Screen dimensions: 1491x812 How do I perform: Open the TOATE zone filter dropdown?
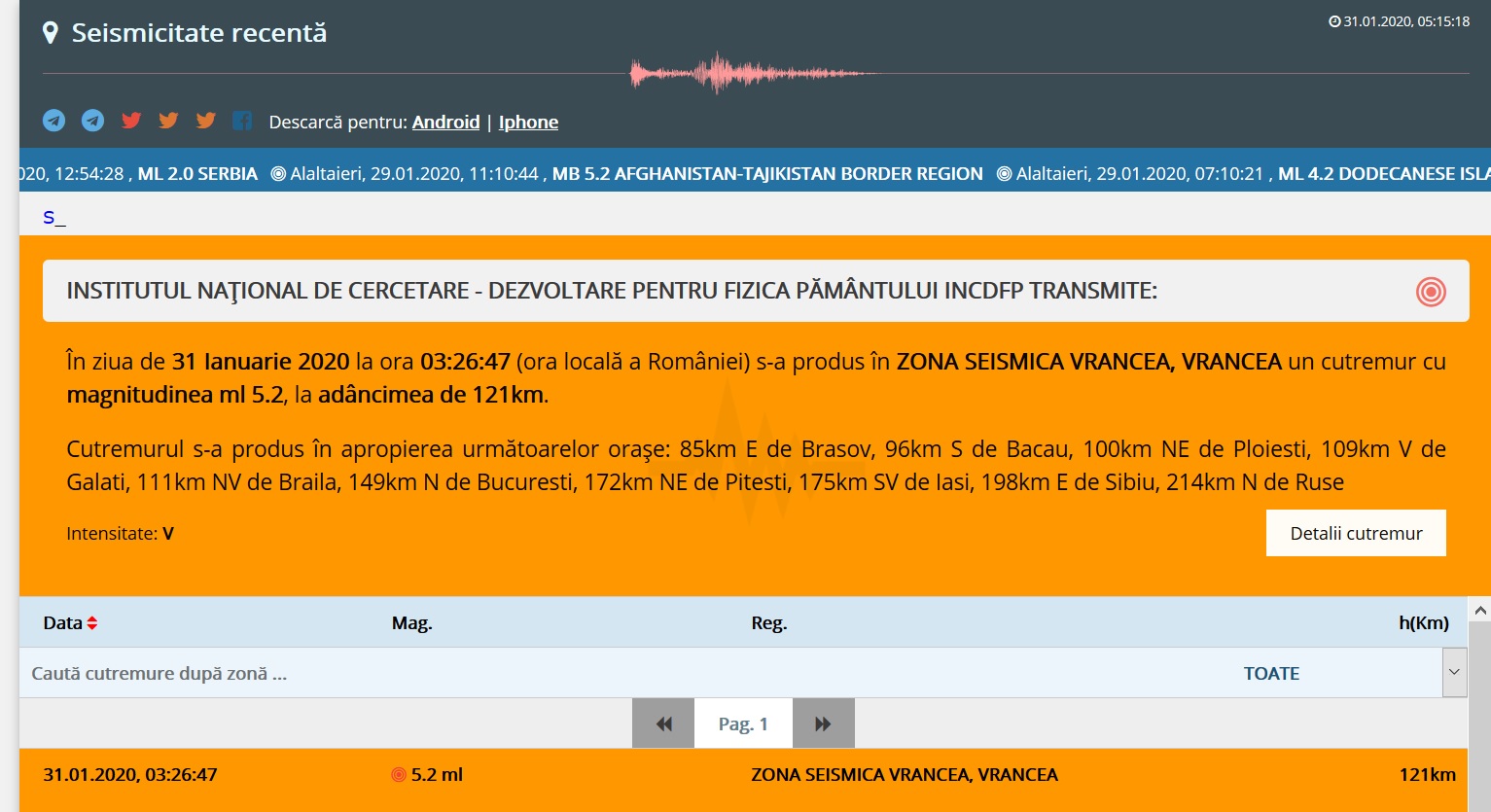(1270, 673)
